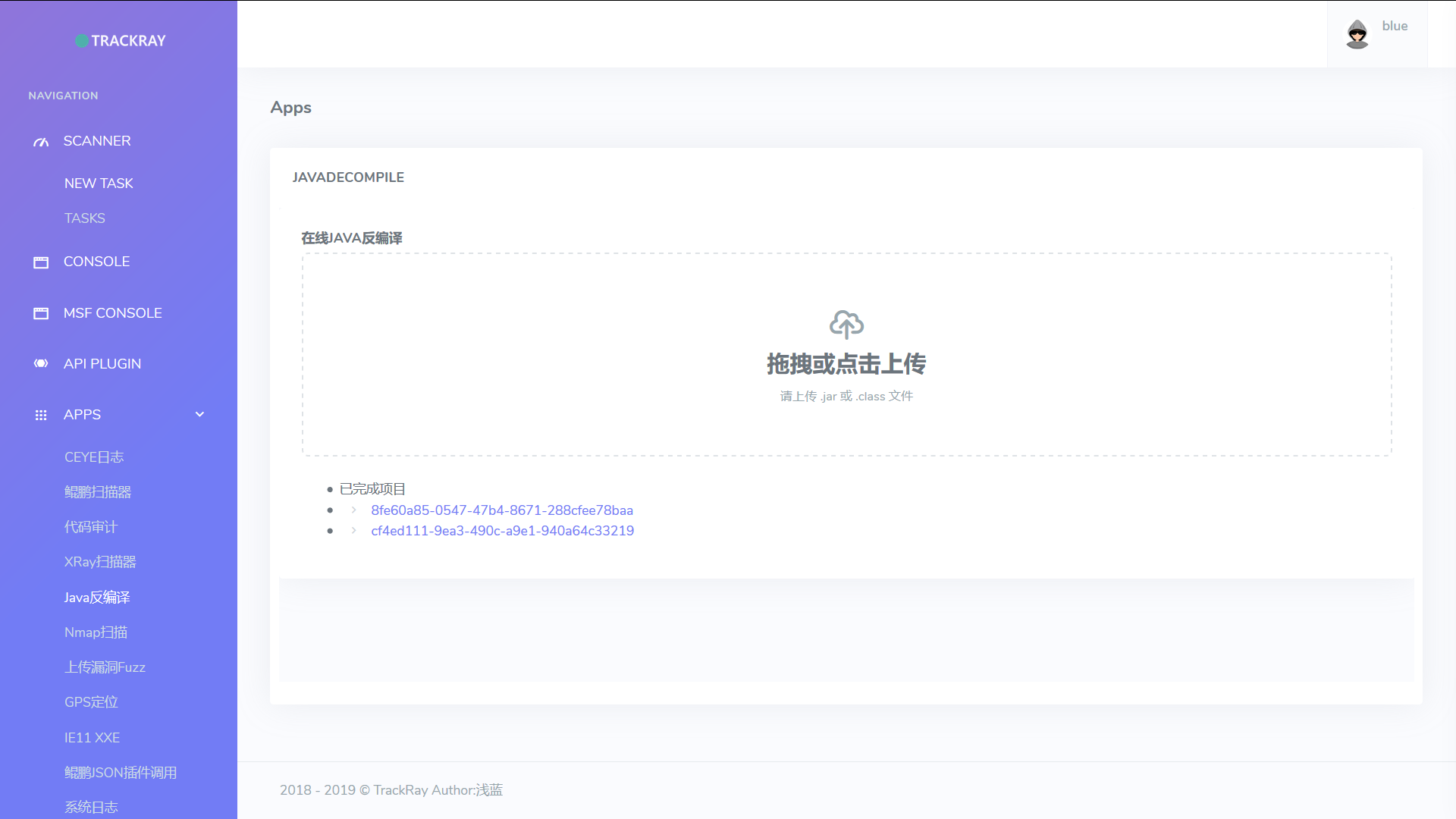Viewport: 1456px width, 819px height.
Task: Click the cloud upload icon
Action: coord(846,325)
